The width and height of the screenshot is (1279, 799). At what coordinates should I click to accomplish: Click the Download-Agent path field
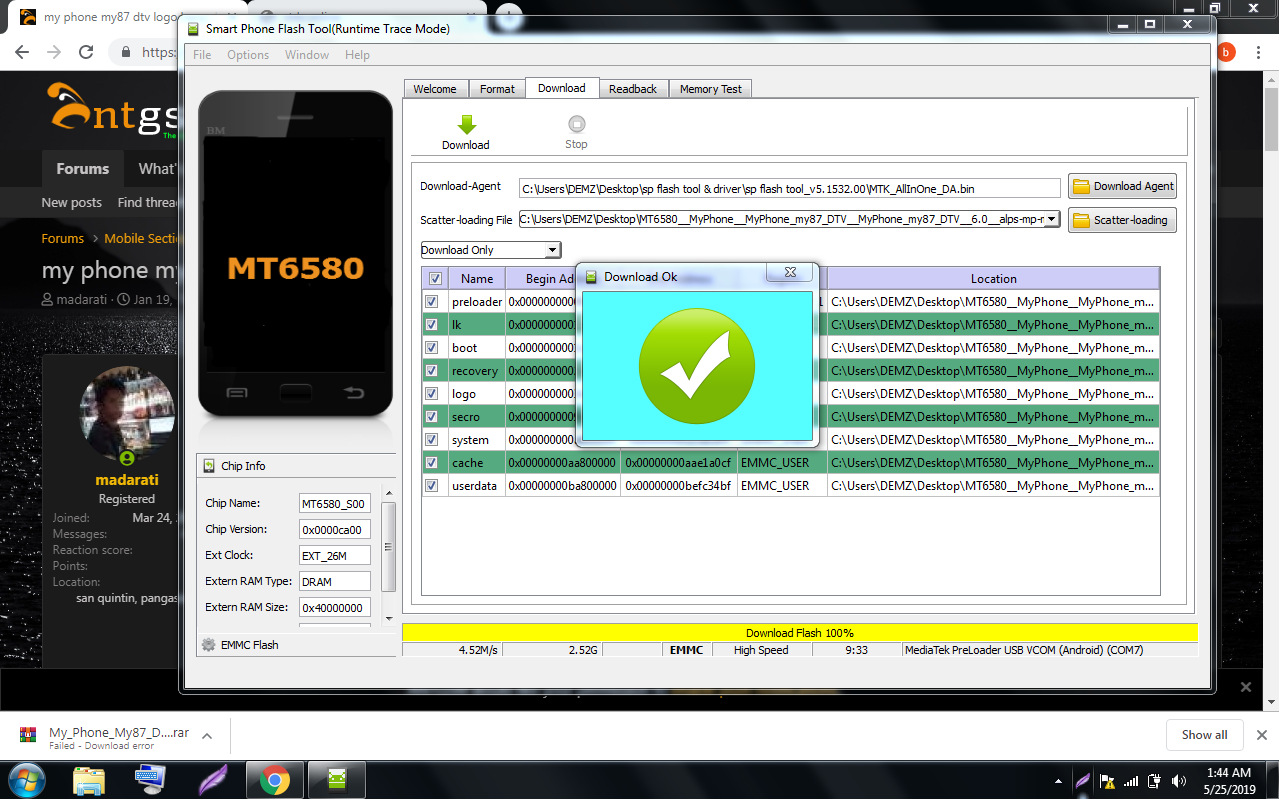pyautogui.click(x=789, y=188)
